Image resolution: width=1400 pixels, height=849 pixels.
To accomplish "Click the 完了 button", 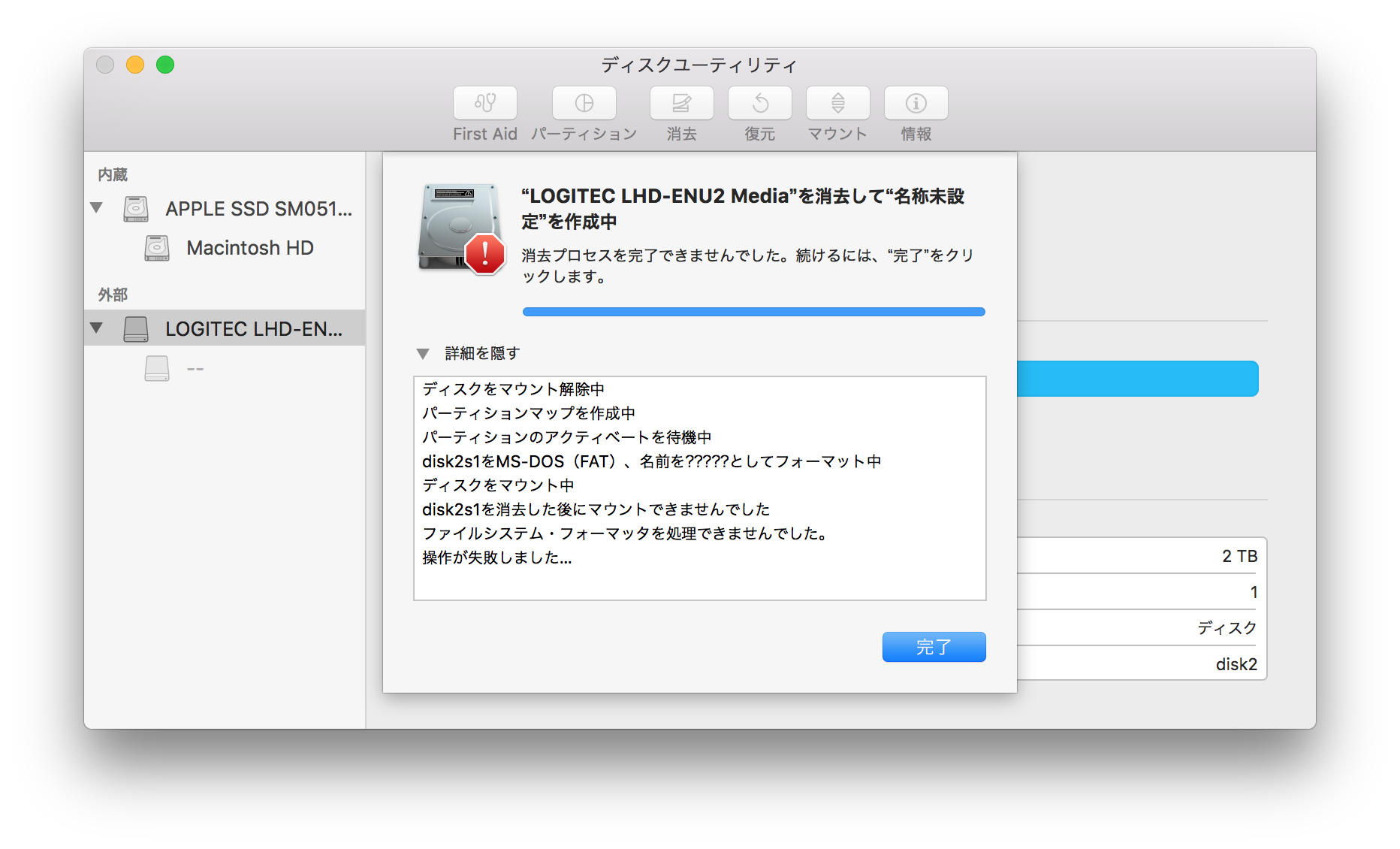I will (x=934, y=647).
